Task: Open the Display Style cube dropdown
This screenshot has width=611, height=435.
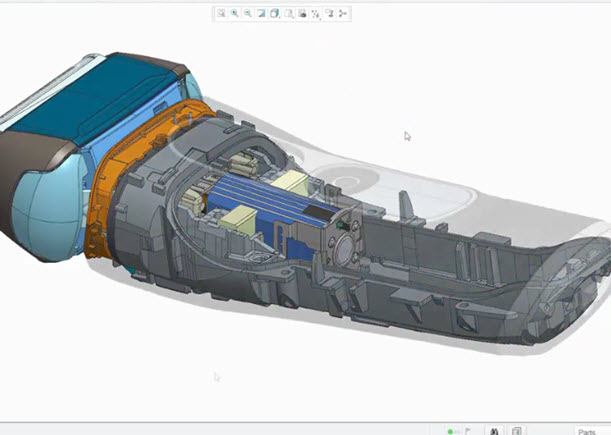Action: click(275, 13)
